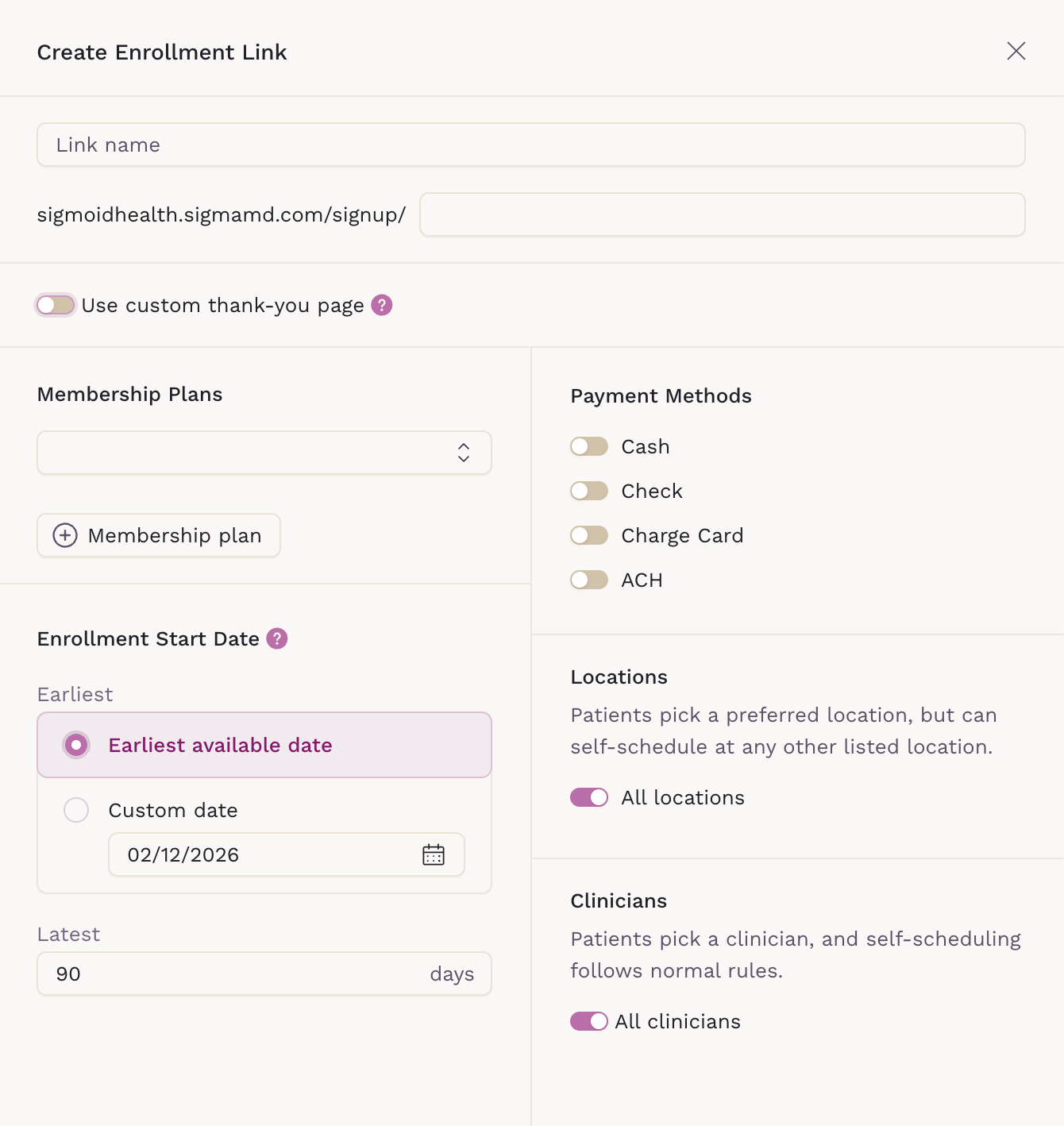Turn off the All clinicians toggle
Viewport: 1064px width, 1126px height.
[589, 1021]
